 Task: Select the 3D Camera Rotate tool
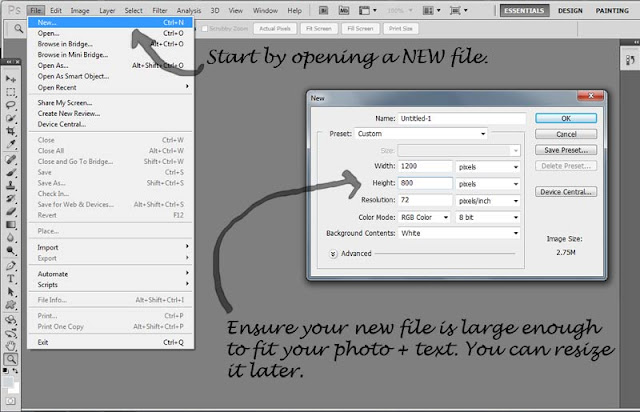click(11, 333)
